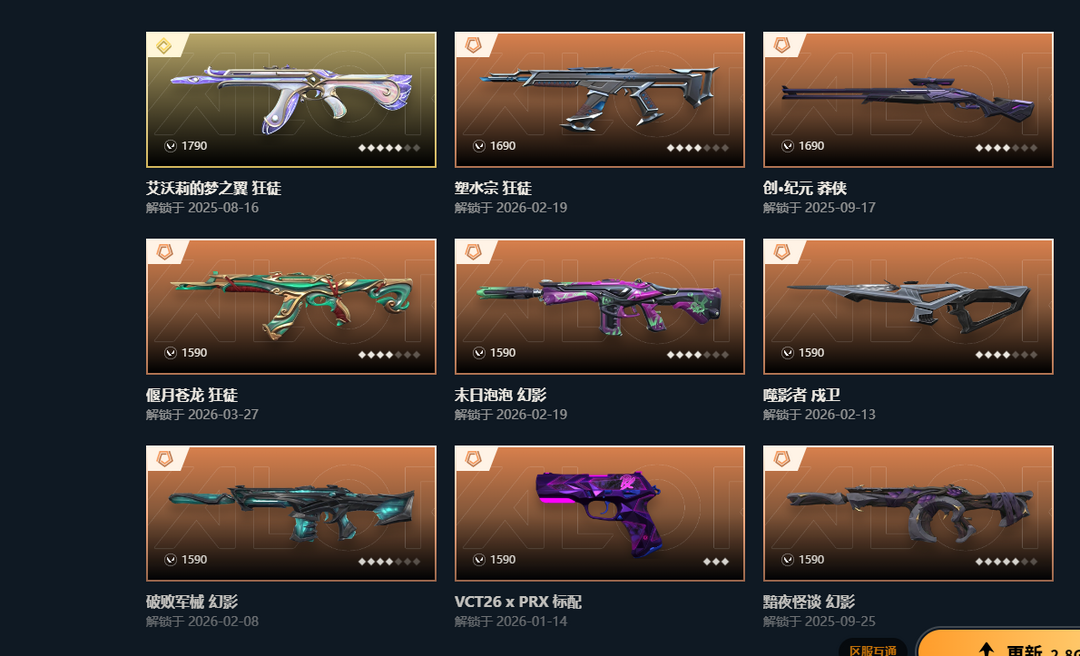This screenshot has height=656, width=1080.
Task: Click the three level diamonds on VCT26 card
Action: point(716,561)
